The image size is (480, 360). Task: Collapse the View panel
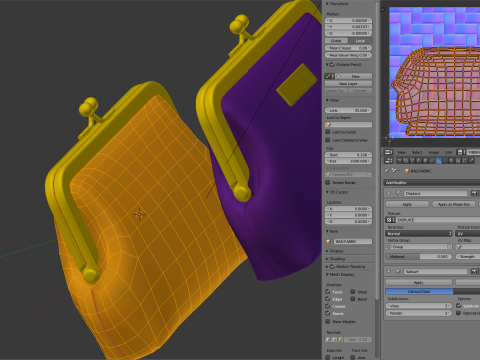[x=327, y=100]
